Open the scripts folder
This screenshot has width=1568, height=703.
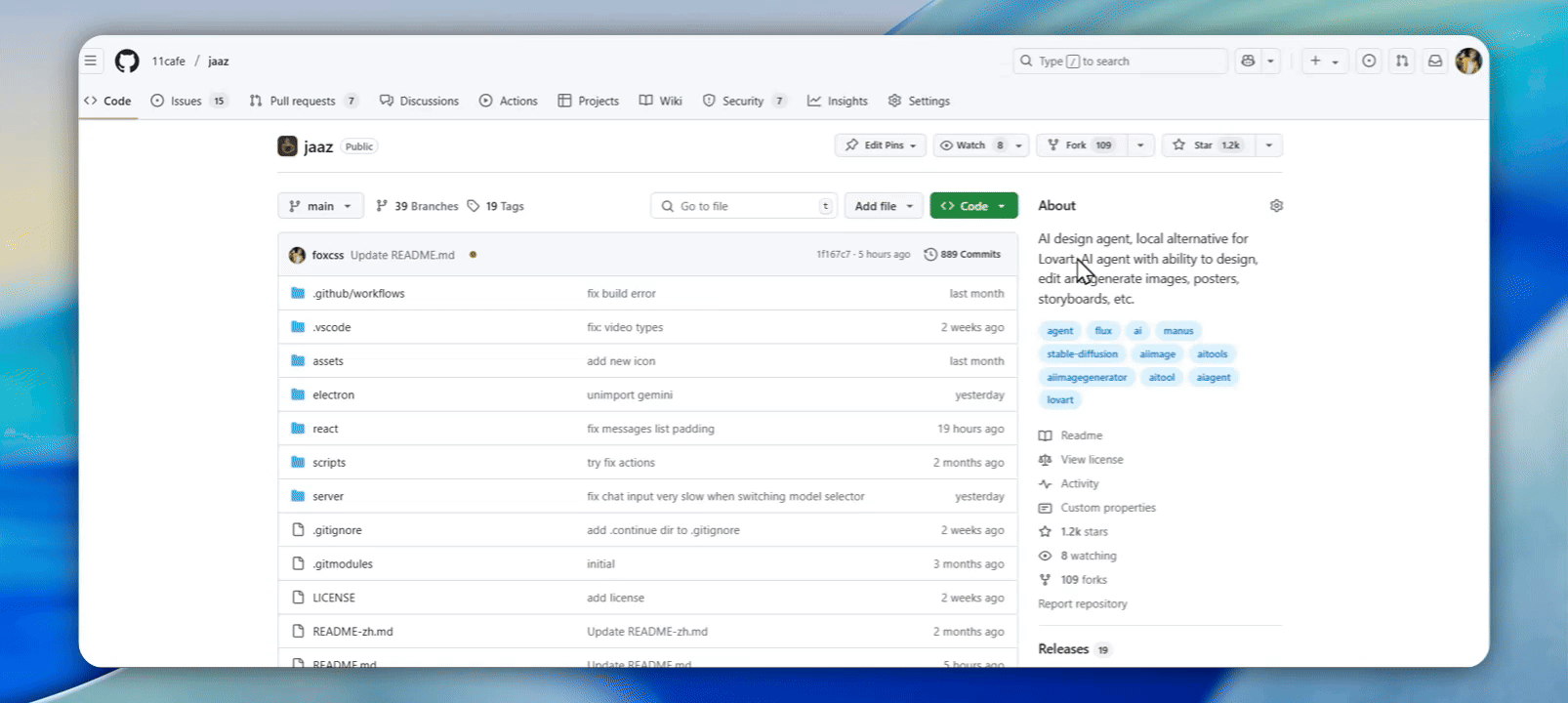tap(329, 463)
